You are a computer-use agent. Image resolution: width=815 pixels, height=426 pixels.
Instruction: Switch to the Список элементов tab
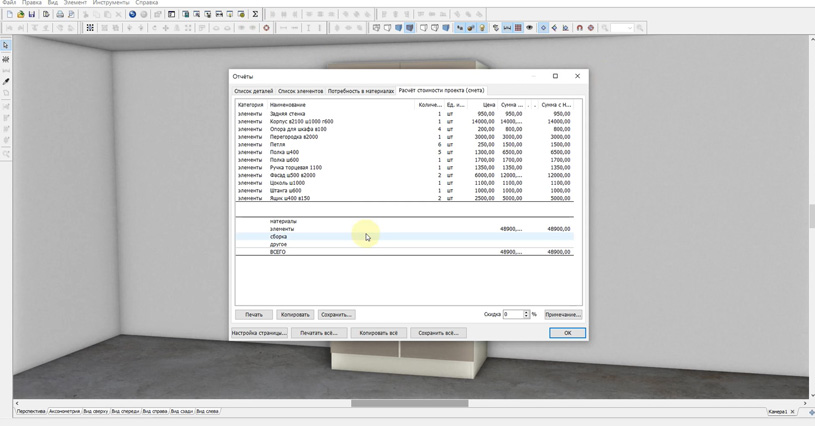[x=300, y=91]
